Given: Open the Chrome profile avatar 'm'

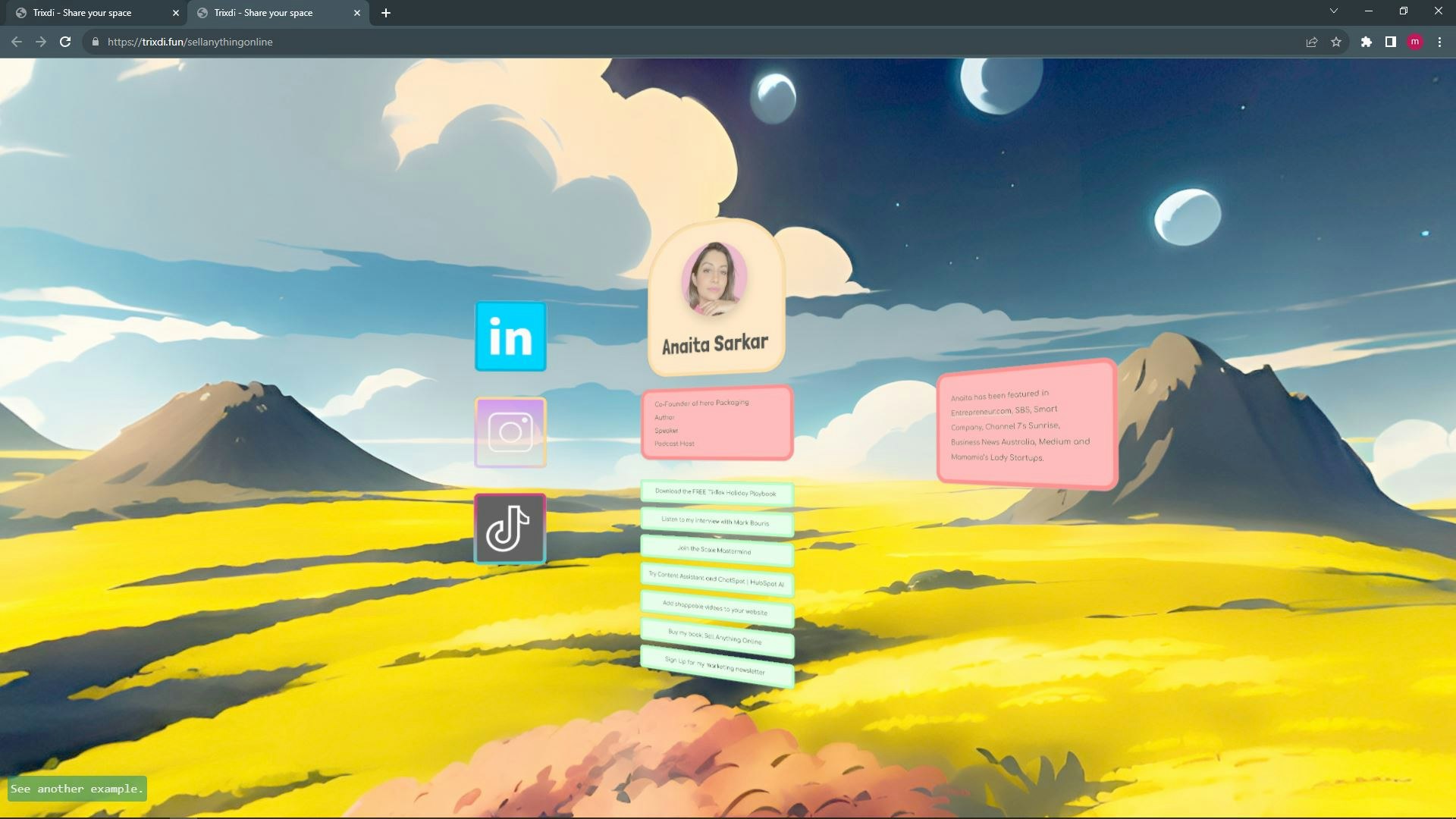Looking at the screenshot, I should (x=1415, y=42).
